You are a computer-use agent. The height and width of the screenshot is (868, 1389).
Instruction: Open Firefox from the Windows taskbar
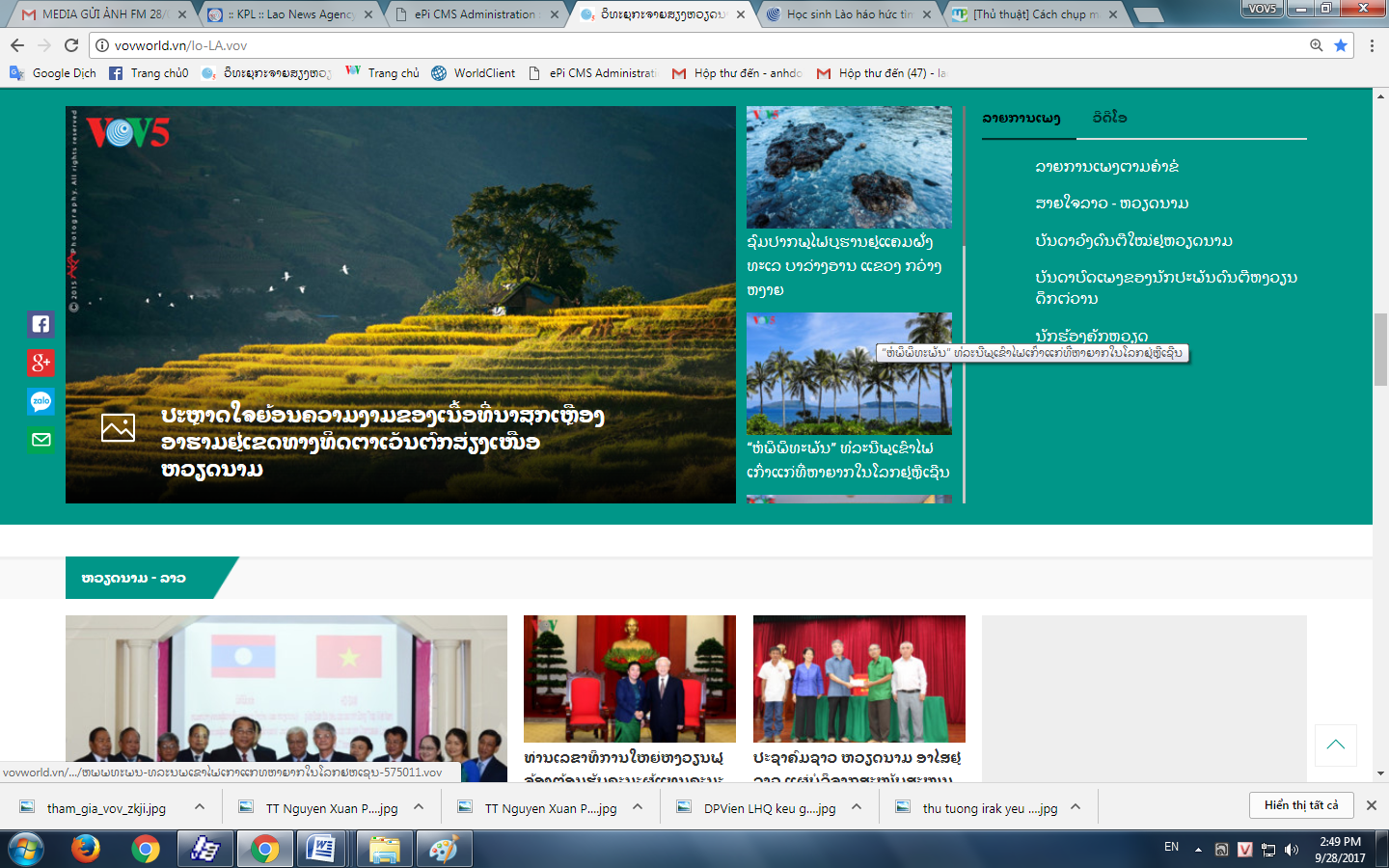coord(86,849)
